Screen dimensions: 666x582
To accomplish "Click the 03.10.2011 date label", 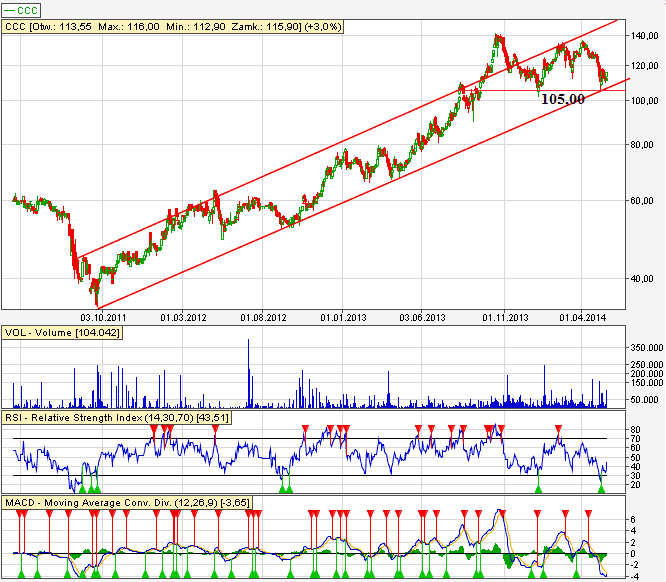I will [x=103, y=317].
